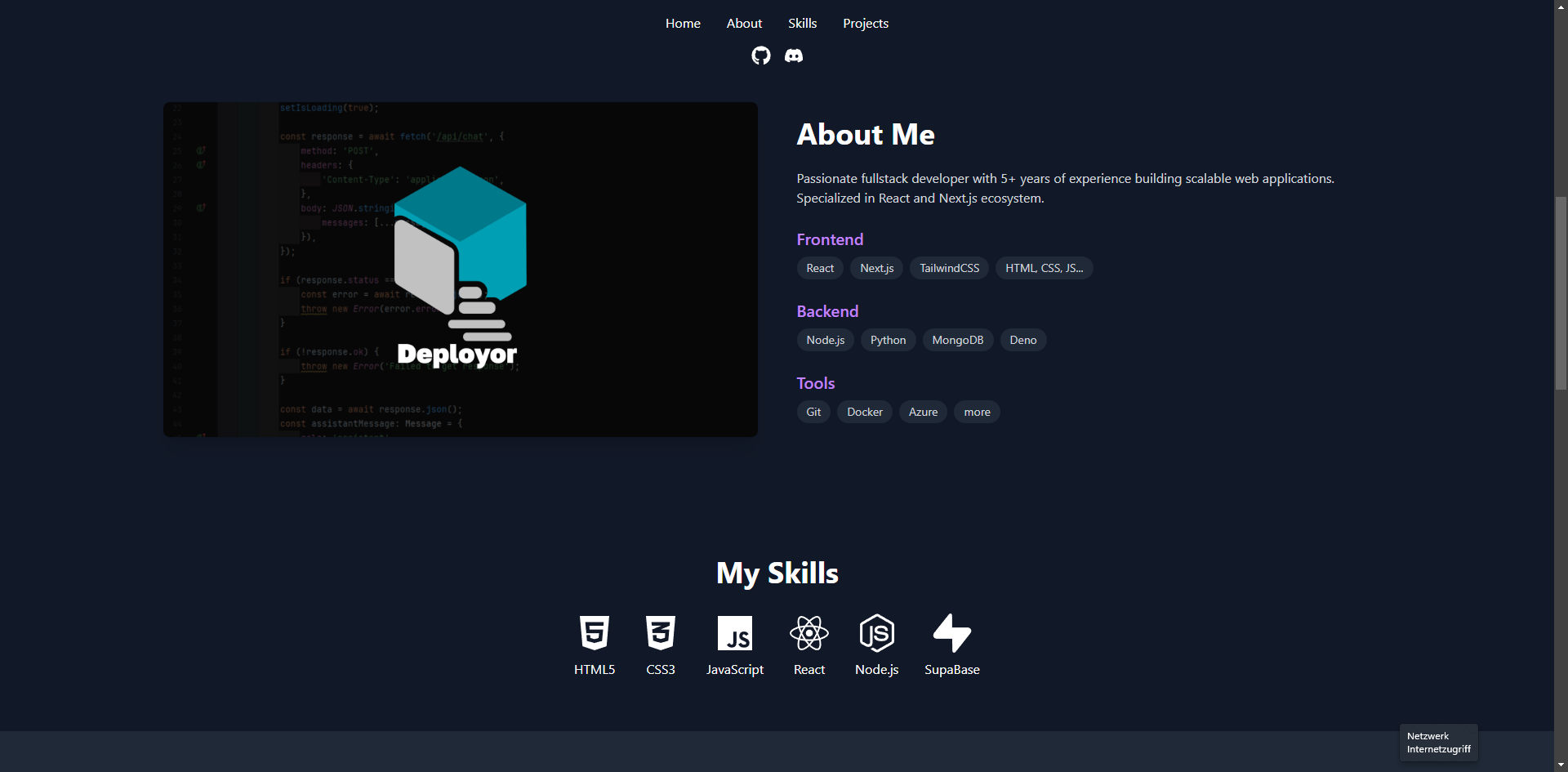Click the Node.js backend tag
This screenshot has height=772, width=1568.
826,340
